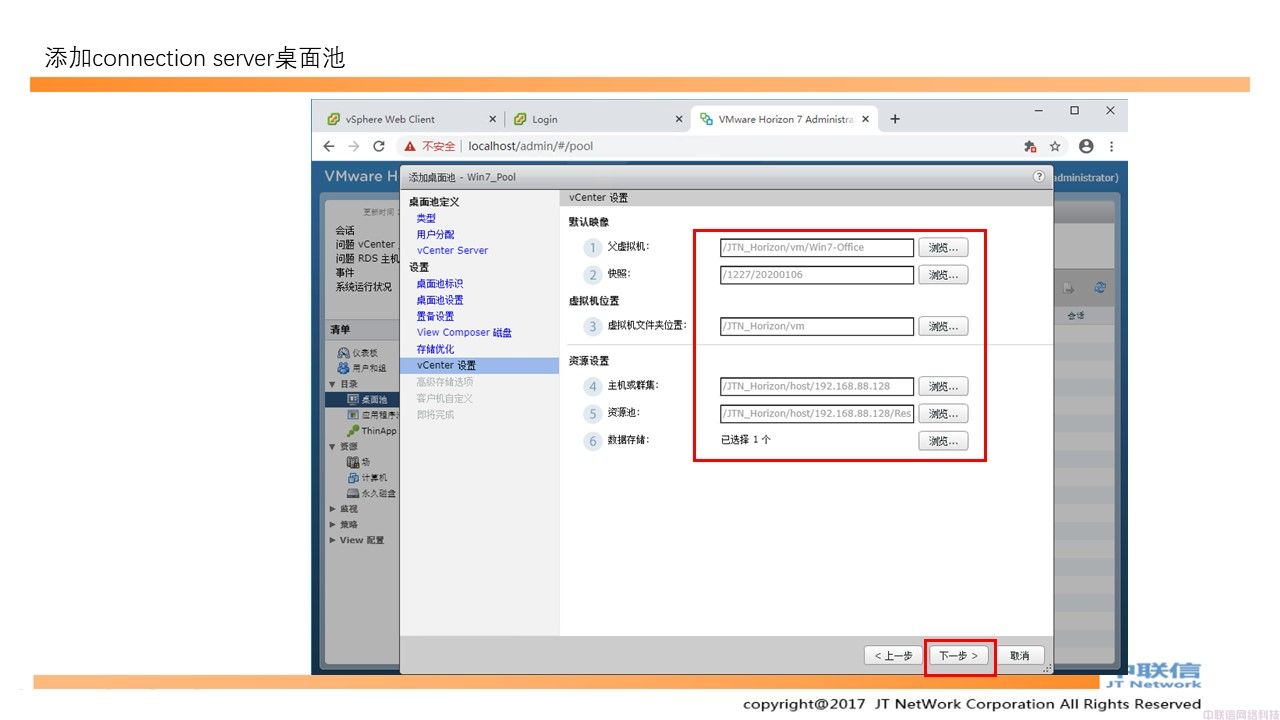Click 问题 vCenter in the status panel
The width and height of the screenshot is (1280, 720).
(x=365, y=244)
